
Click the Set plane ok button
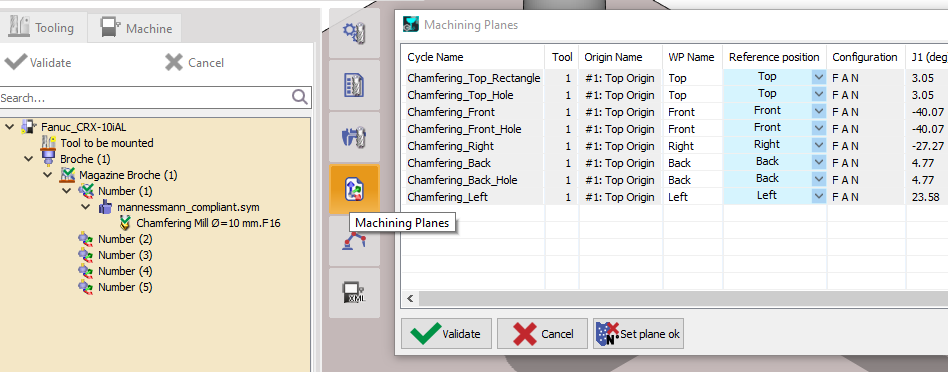point(638,334)
